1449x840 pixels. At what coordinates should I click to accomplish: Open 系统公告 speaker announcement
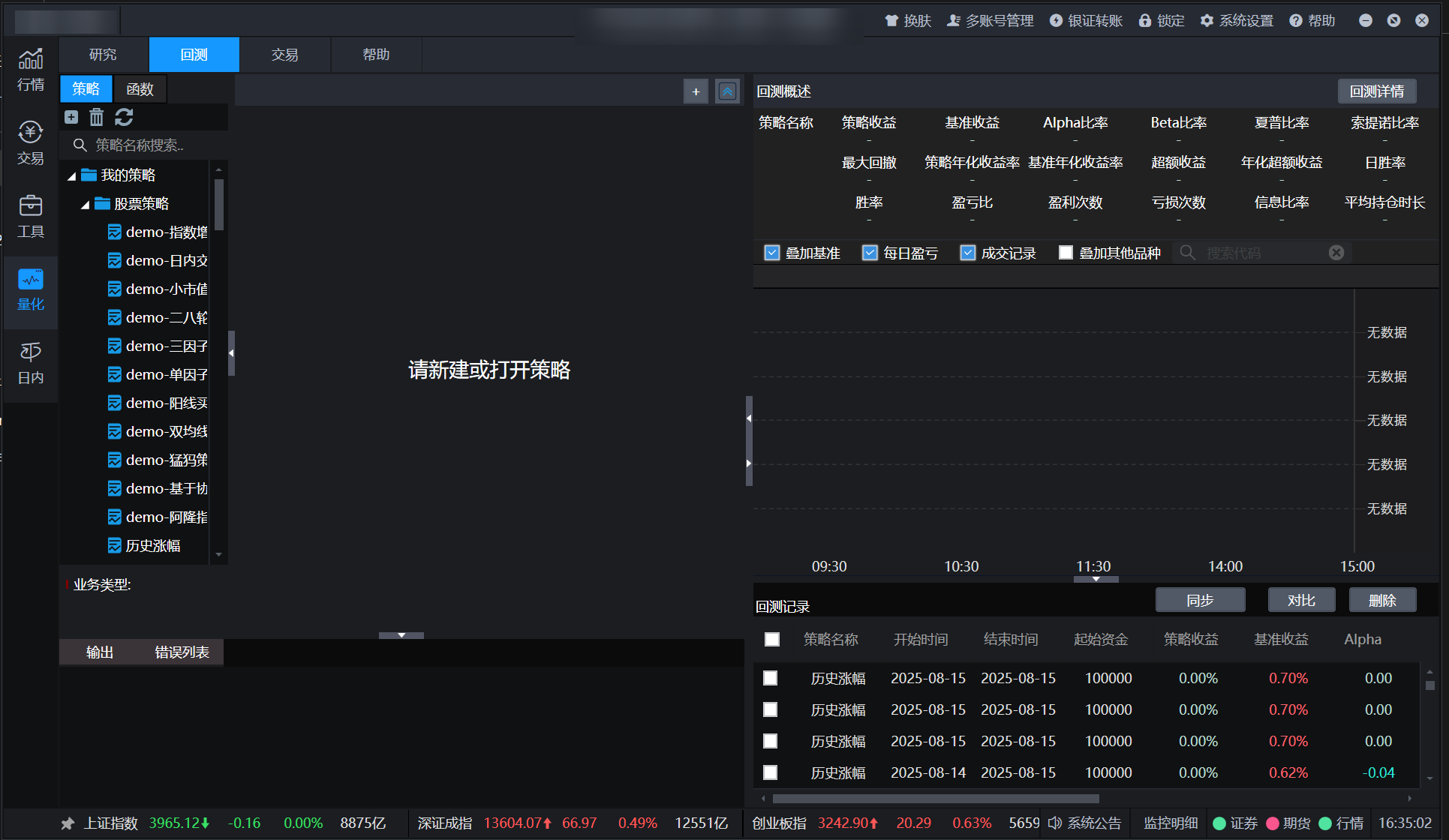tap(1084, 823)
